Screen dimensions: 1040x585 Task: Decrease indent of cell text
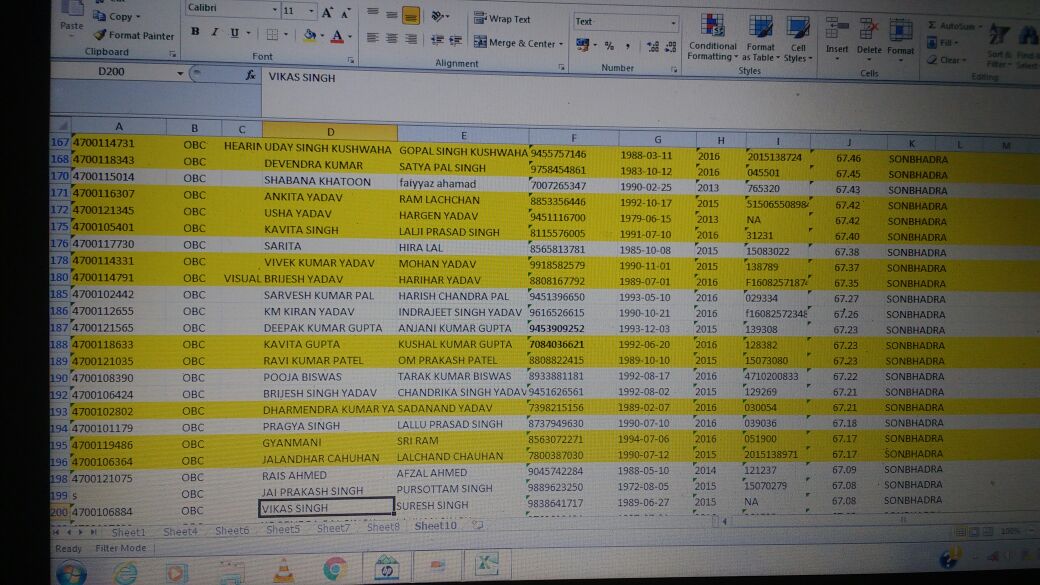pos(436,40)
